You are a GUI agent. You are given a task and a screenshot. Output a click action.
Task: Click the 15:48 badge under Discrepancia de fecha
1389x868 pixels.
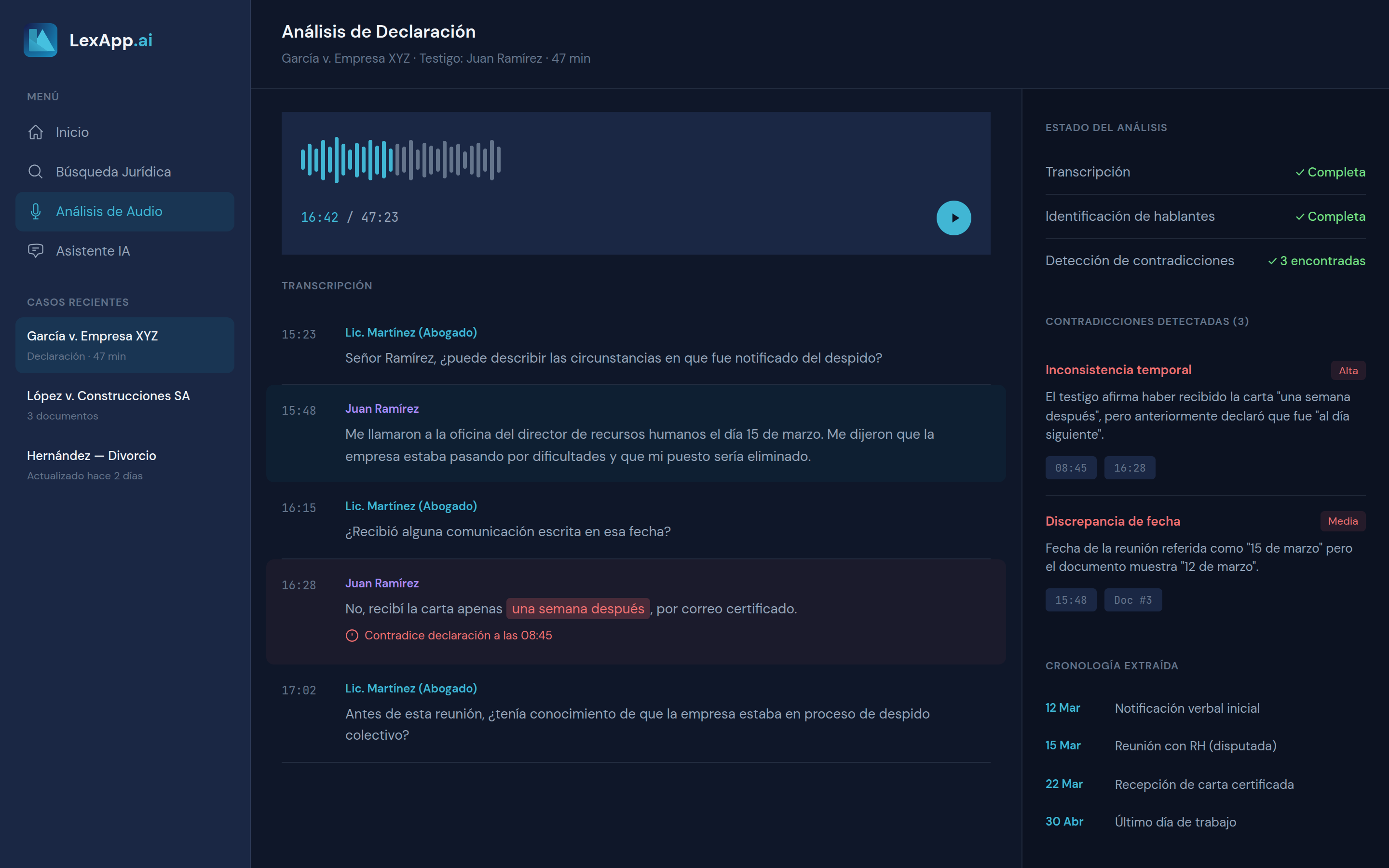[x=1071, y=599]
